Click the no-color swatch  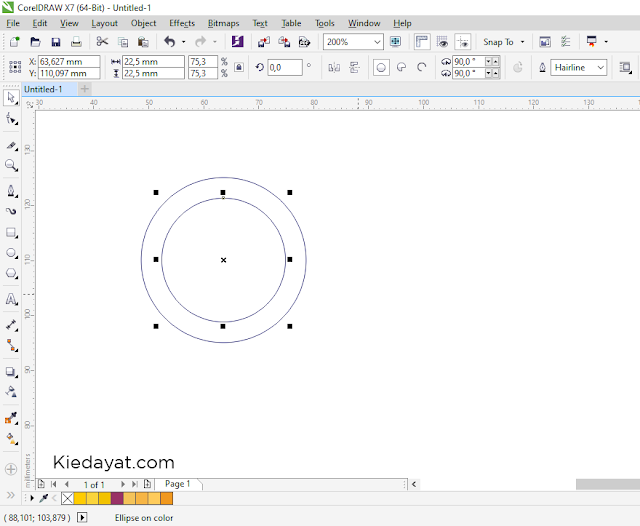[x=67, y=498]
